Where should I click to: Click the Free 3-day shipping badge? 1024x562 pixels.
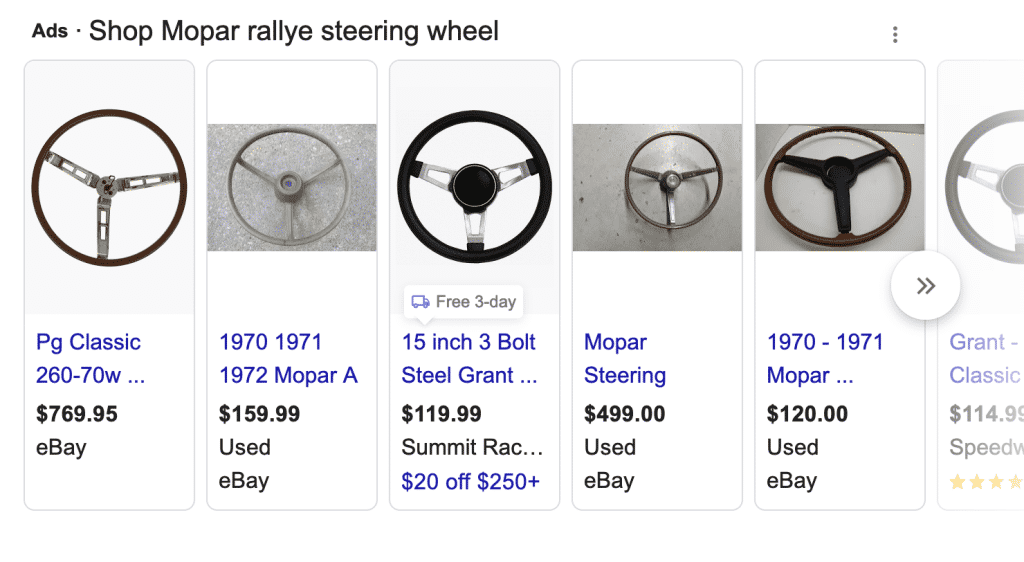pyautogui.click(x=465, y=301)
